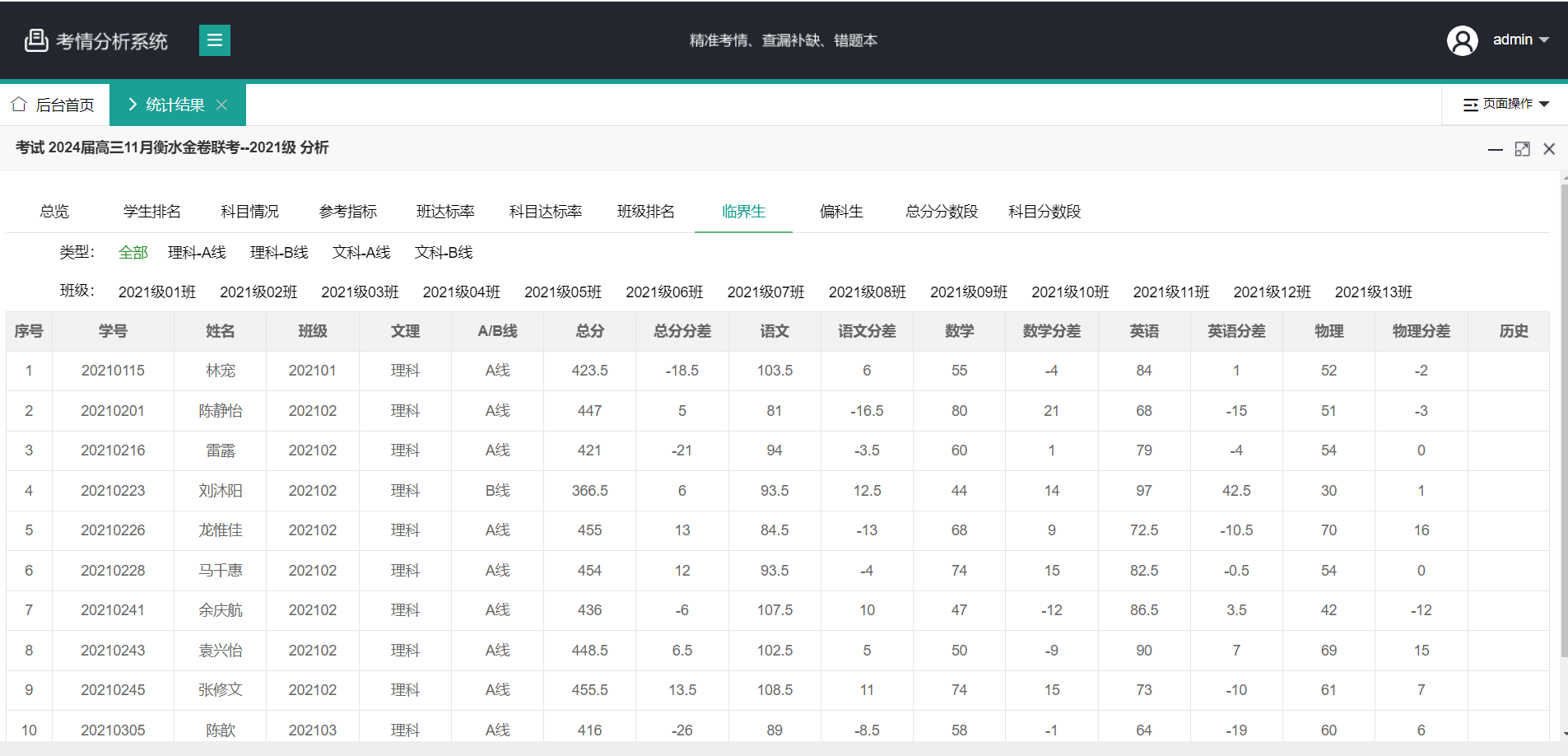Close the analysis panel
The image size is (1568, 756).
pyautogui.click(x=1549, y=149)
